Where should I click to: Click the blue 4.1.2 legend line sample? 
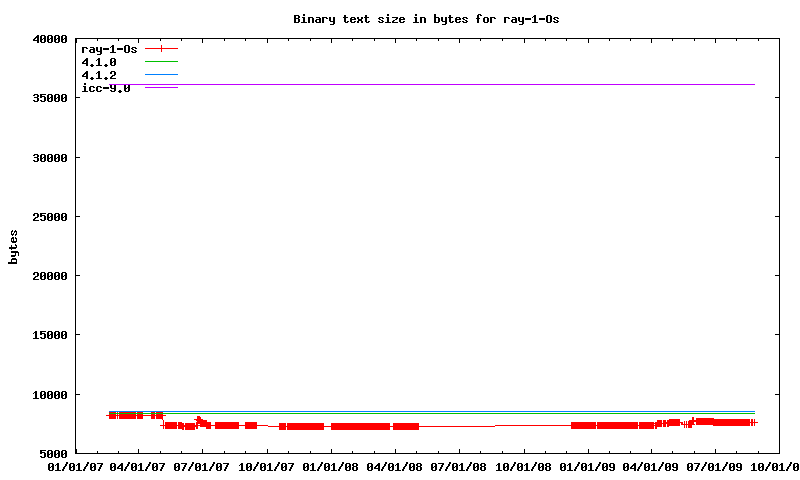[161, 75]
